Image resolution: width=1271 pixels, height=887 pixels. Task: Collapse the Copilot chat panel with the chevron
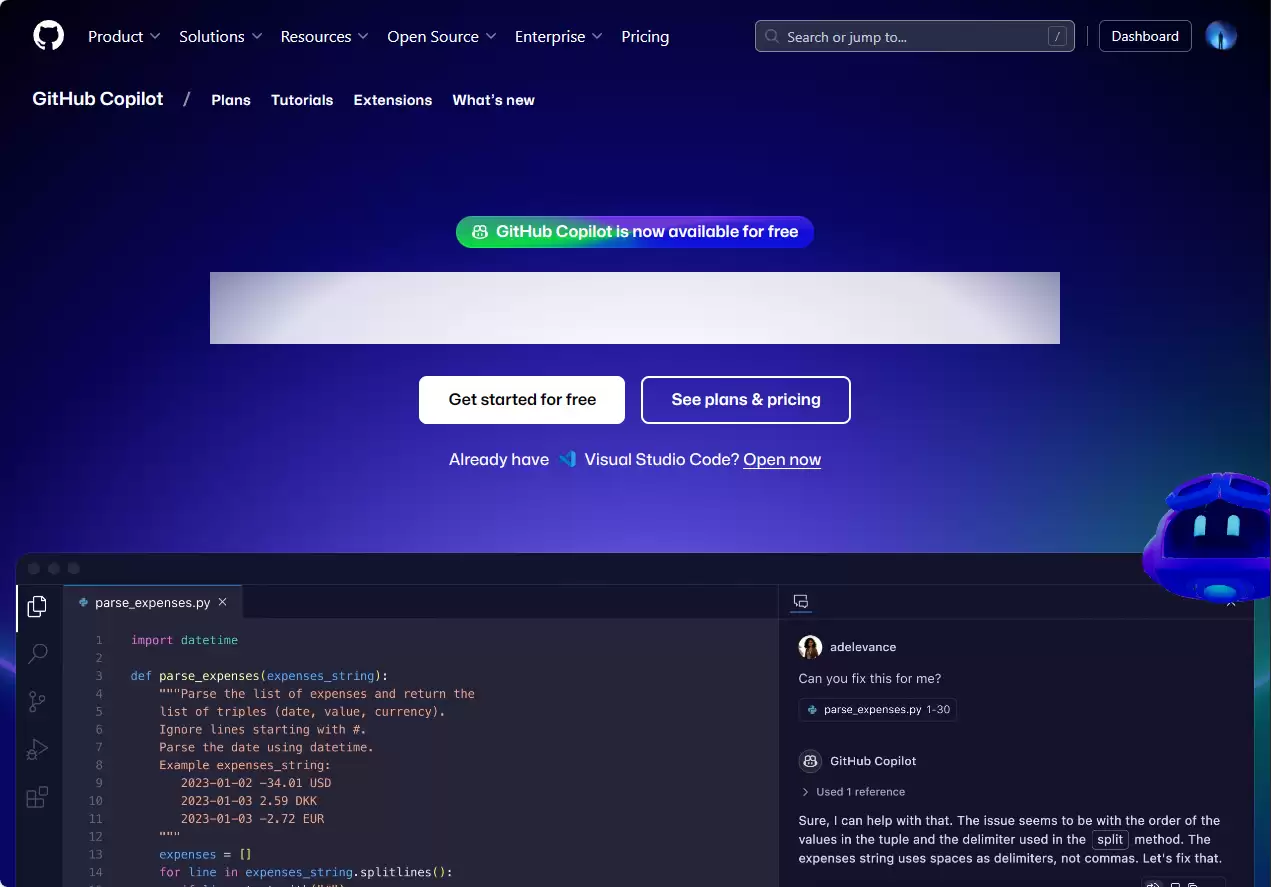[x=1231, y=604]
